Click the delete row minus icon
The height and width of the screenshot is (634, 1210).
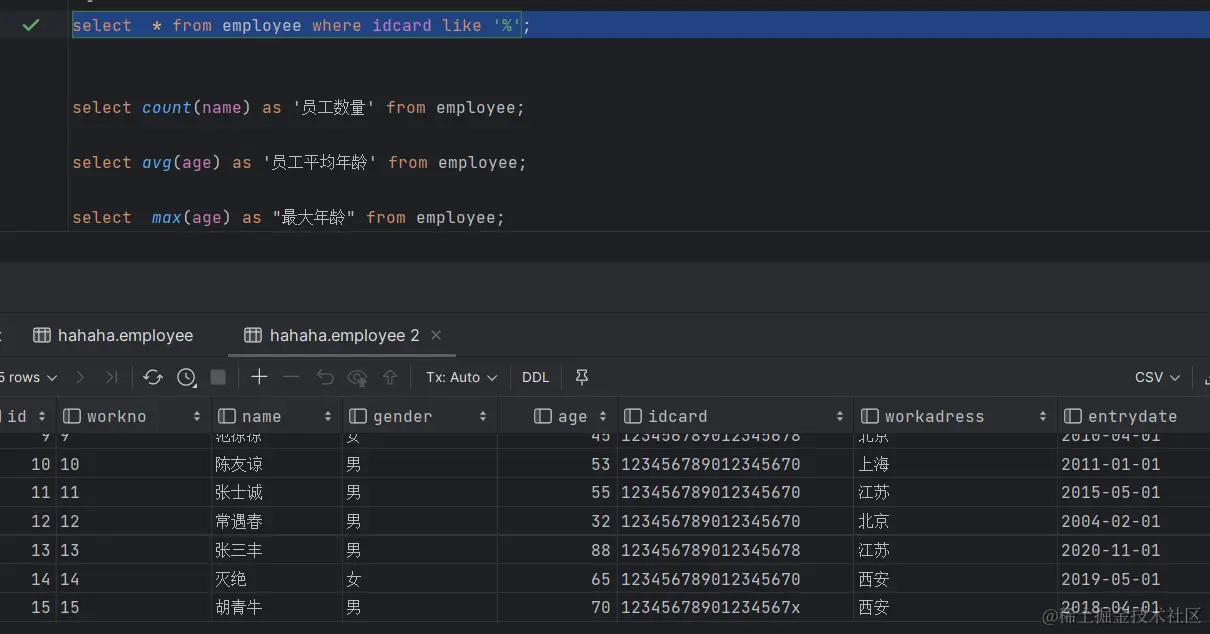[x=291, y=377]
